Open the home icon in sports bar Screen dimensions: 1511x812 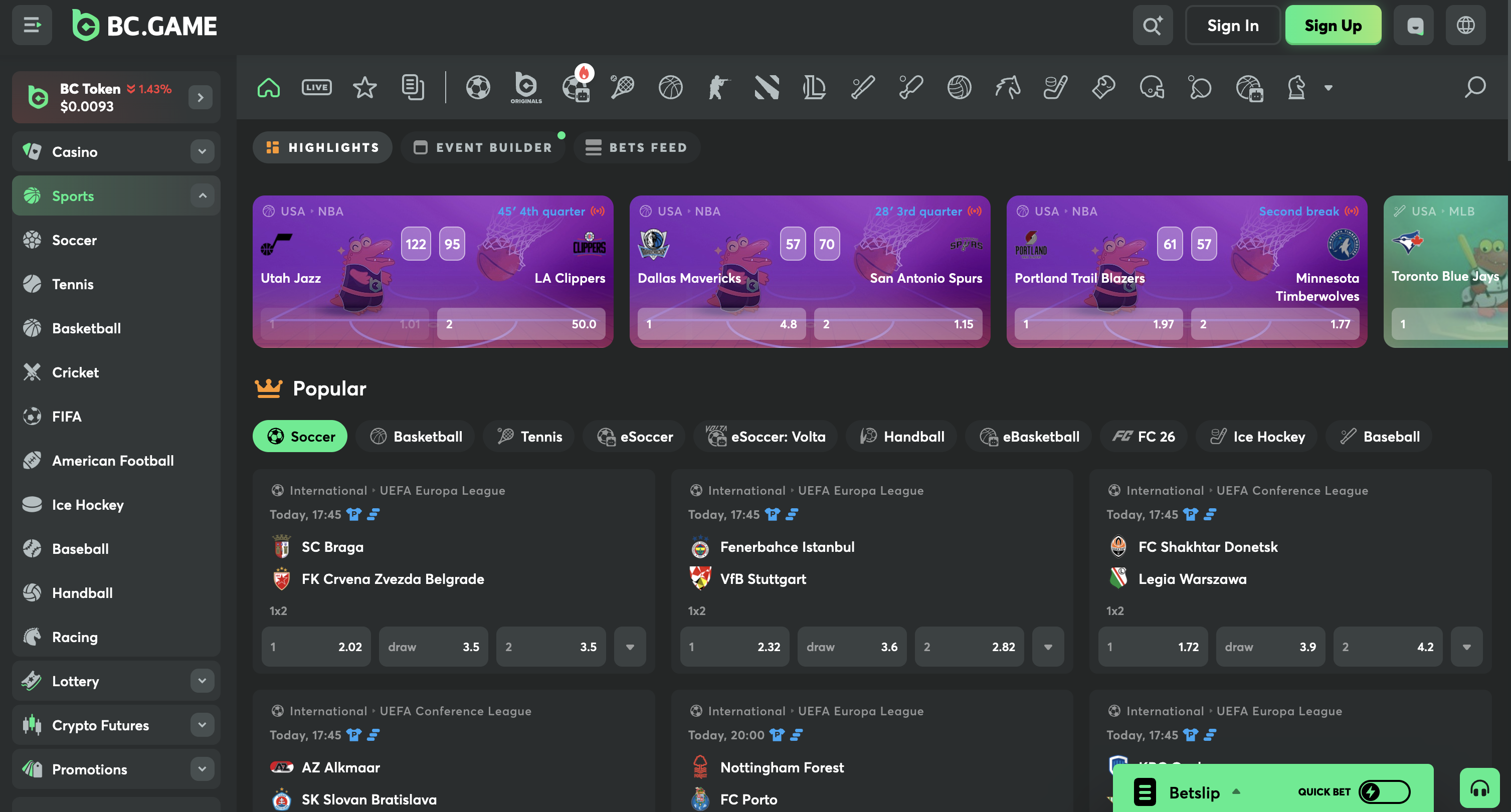point(269,87)
